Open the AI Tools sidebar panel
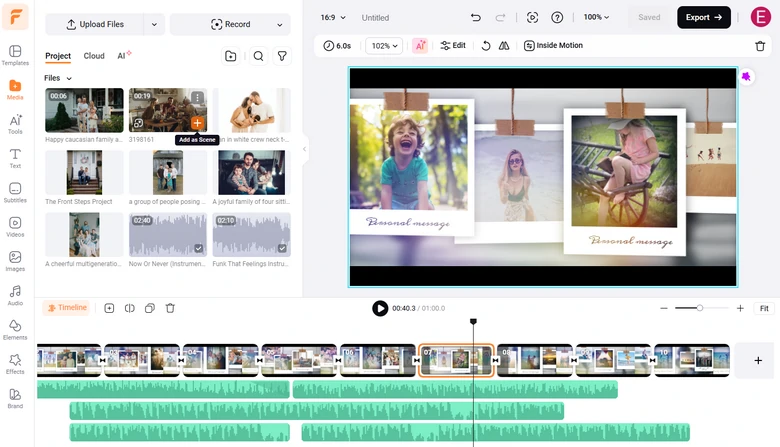Viewport: 780px width, 447px height. 15,124
